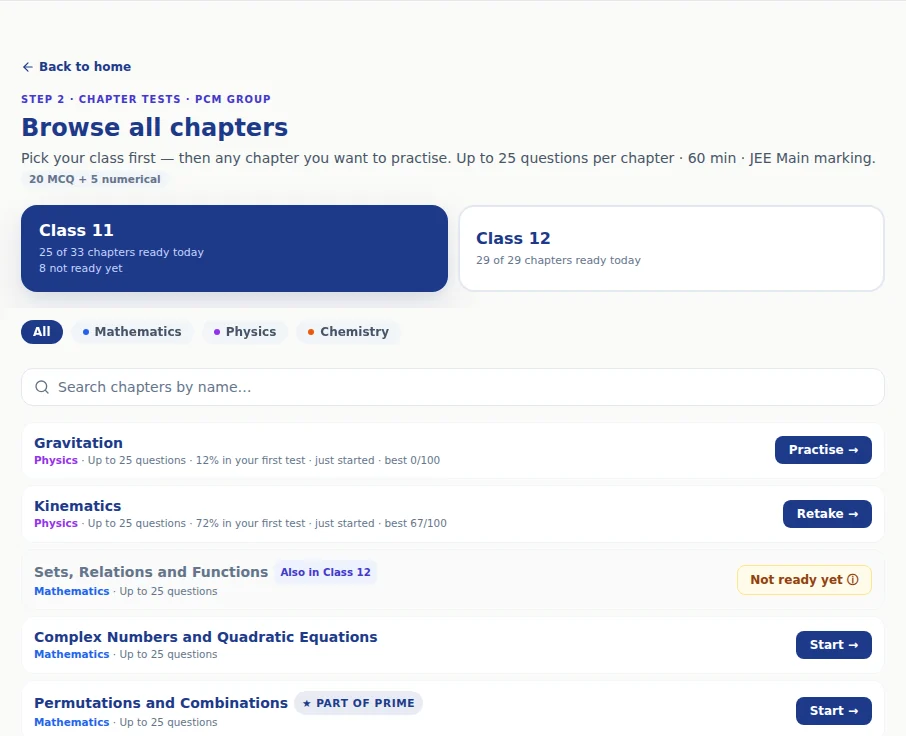Click Sets, Relations and Functions title
The width and height of the screenshot is (906, 736).
(x=151, y=572)
